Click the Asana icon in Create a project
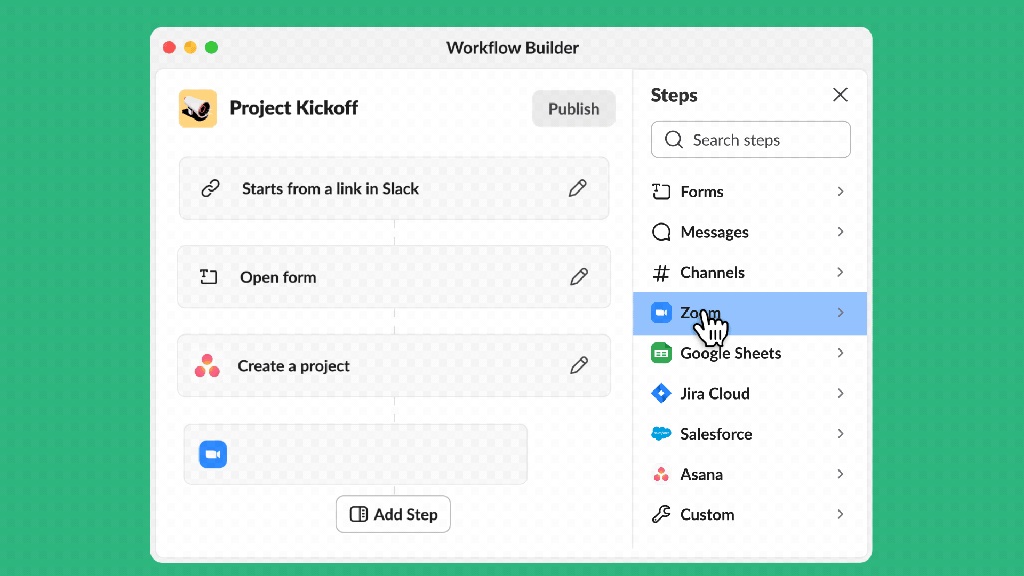The width and height of the screenshot is (1024, 576). pyautogui.click(x=207, y=366)
